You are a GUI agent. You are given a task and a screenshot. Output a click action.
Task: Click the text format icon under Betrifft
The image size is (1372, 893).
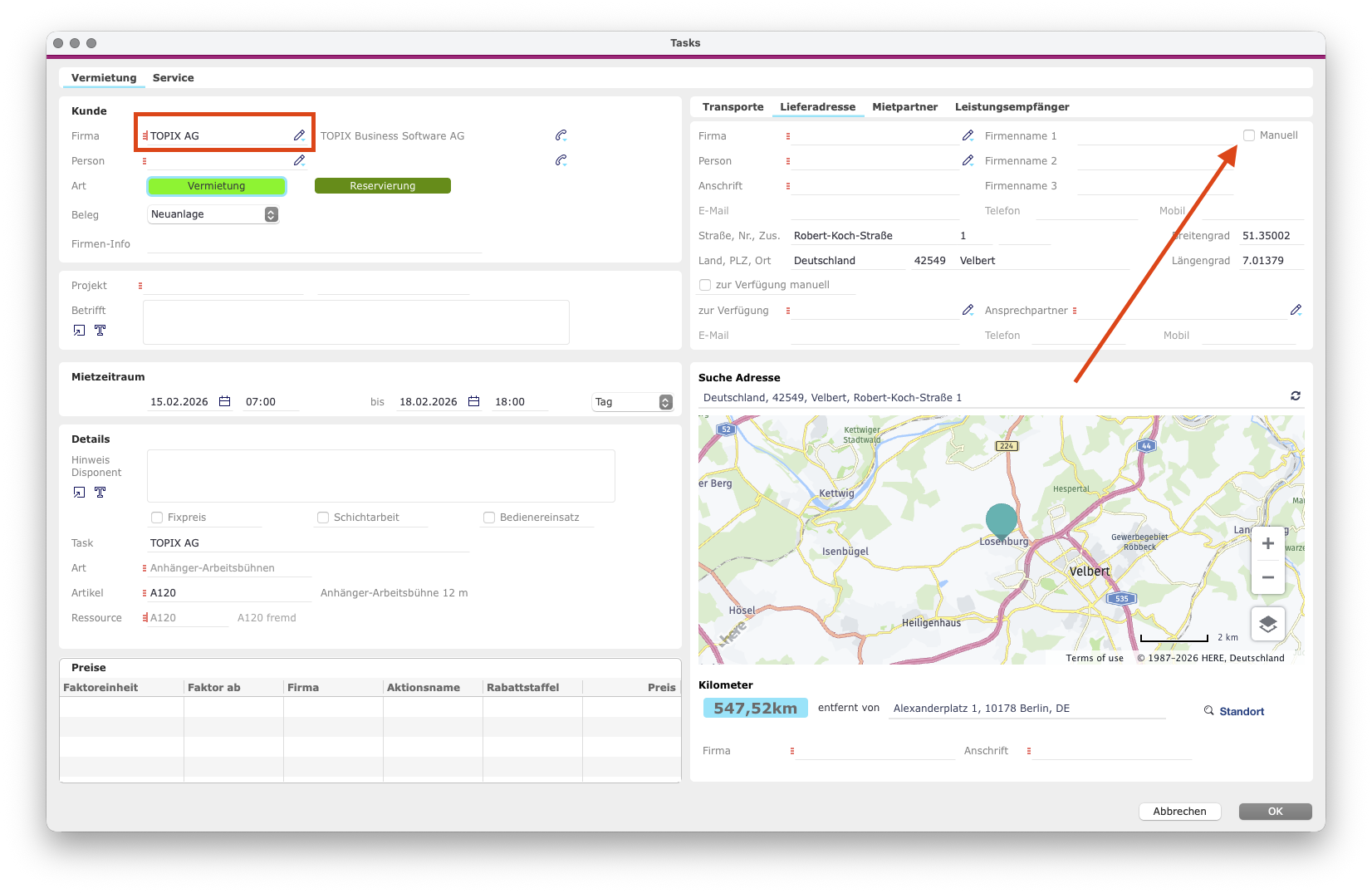tap(100, 331)
